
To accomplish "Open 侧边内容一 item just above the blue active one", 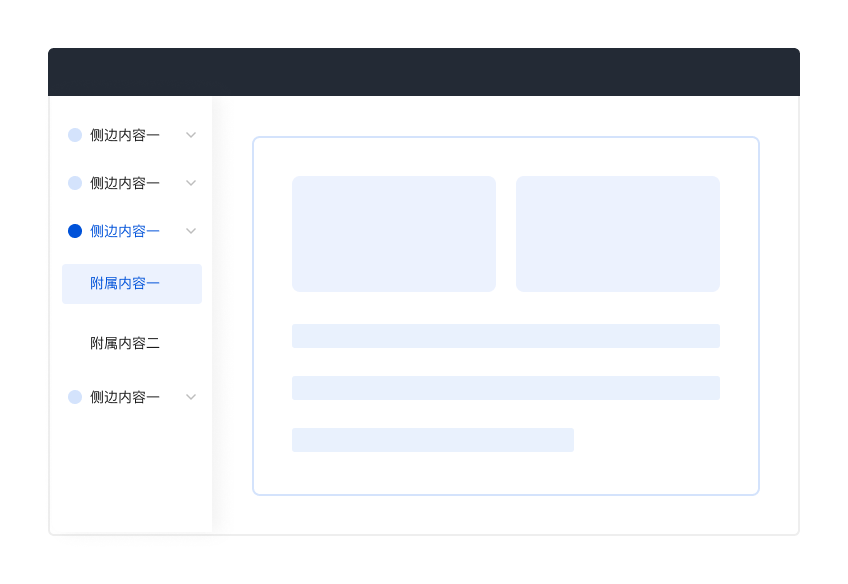I will (124, 183).
